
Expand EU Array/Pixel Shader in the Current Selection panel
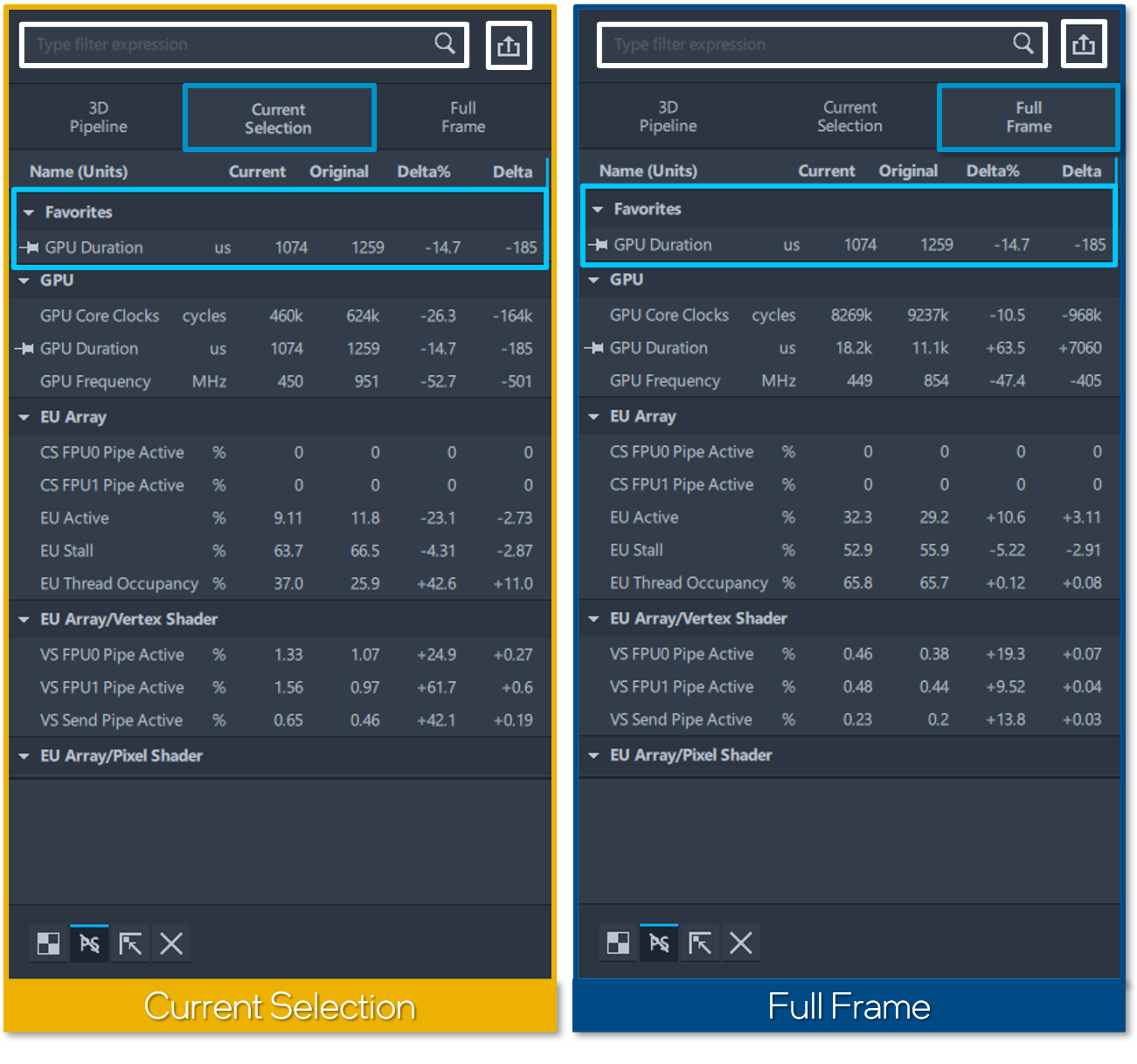24,756
